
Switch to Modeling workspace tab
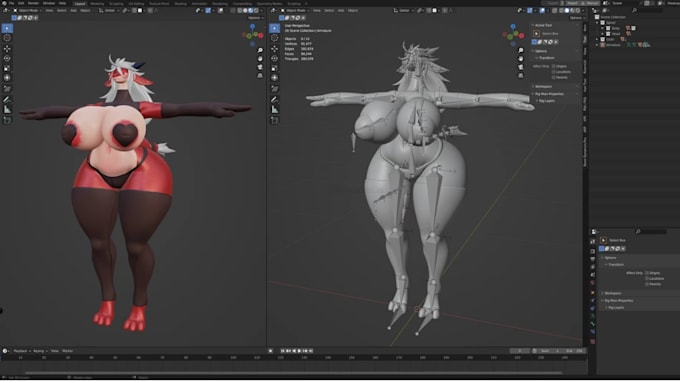click(97, 3)
